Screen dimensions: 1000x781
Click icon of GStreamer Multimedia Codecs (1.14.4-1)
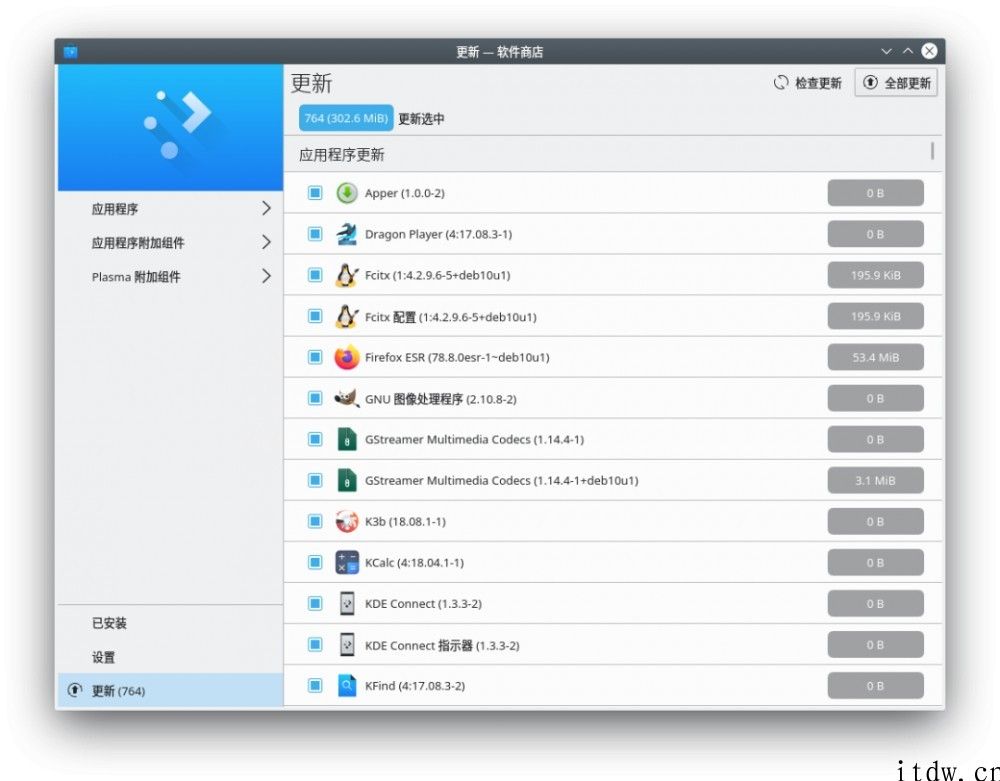tap(346, 439)
